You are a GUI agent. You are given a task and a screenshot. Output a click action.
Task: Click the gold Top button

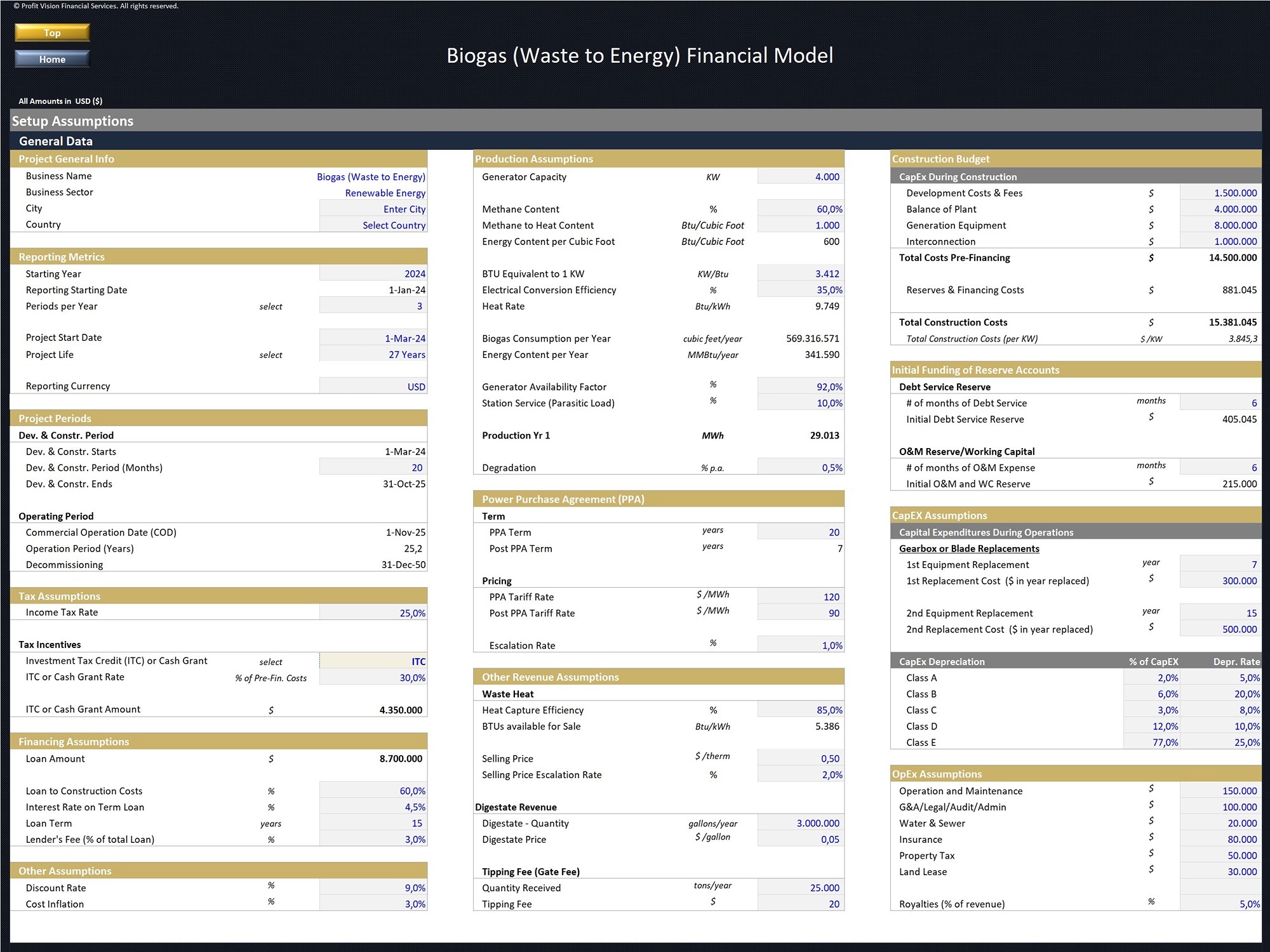point(52,33)
